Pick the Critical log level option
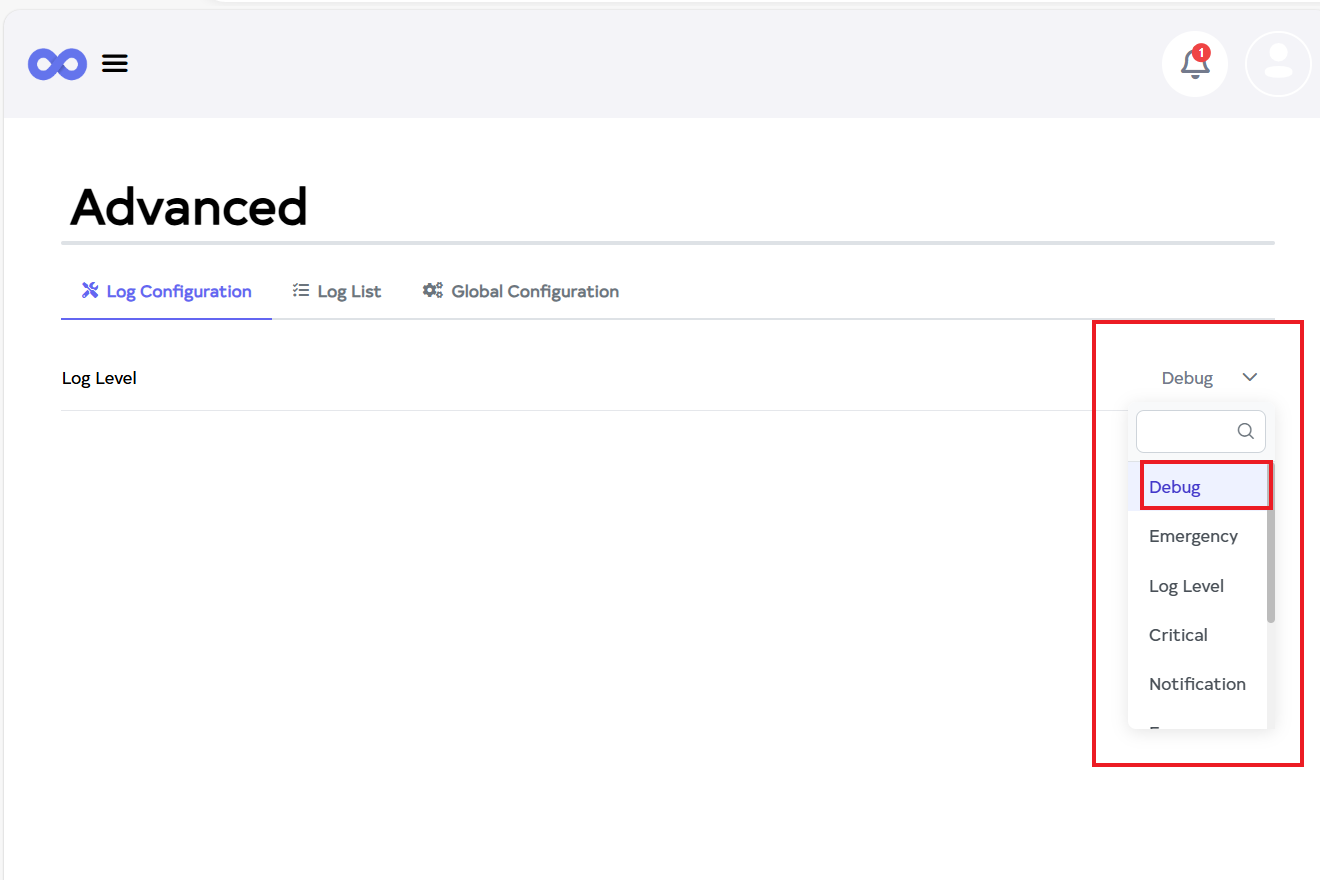Viewport: 1320px width, 880px height. point(1178,635)
